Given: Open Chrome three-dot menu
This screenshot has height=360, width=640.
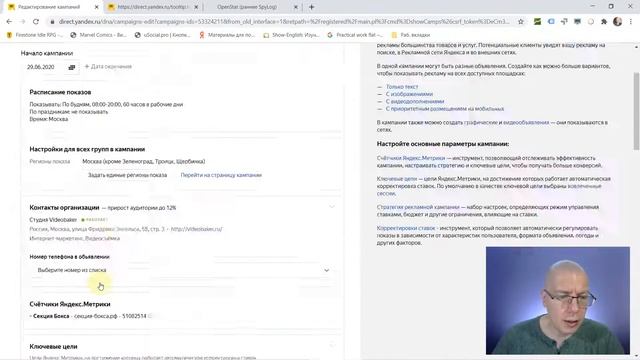Looking at the screenshot, I should (x=631, y=22).
